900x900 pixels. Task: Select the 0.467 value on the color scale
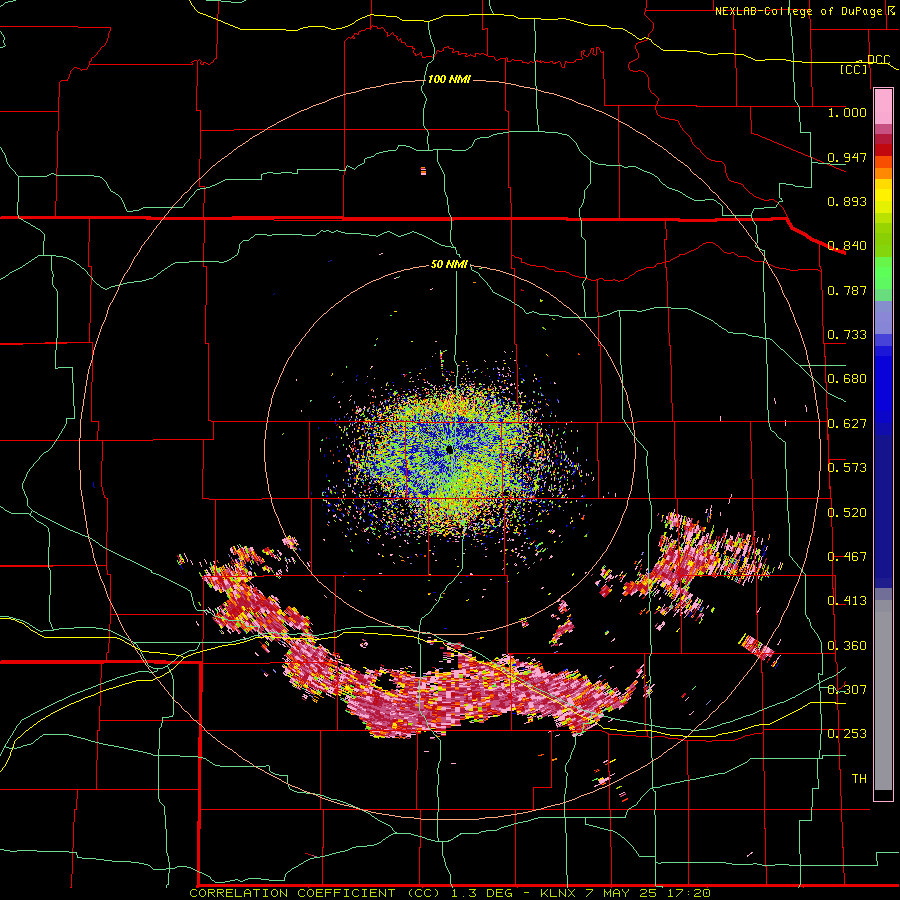point(847,557)
